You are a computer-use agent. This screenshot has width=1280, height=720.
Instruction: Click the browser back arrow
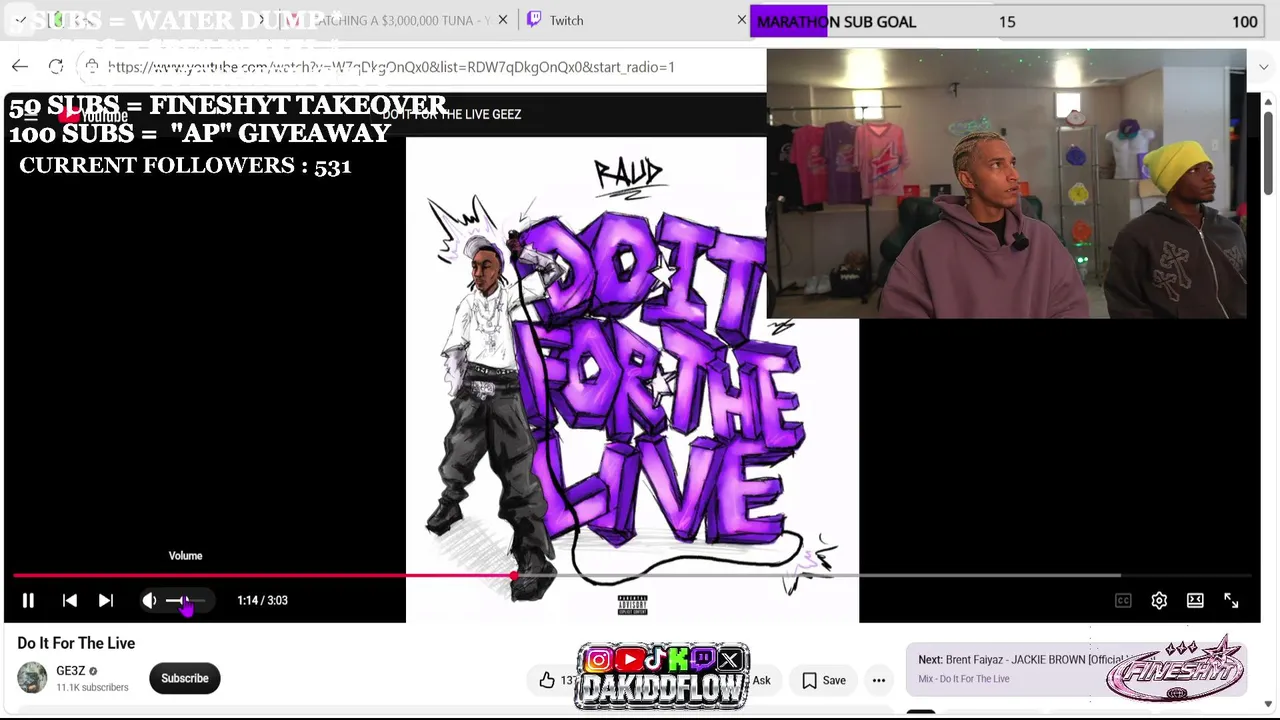pos(20,67)
